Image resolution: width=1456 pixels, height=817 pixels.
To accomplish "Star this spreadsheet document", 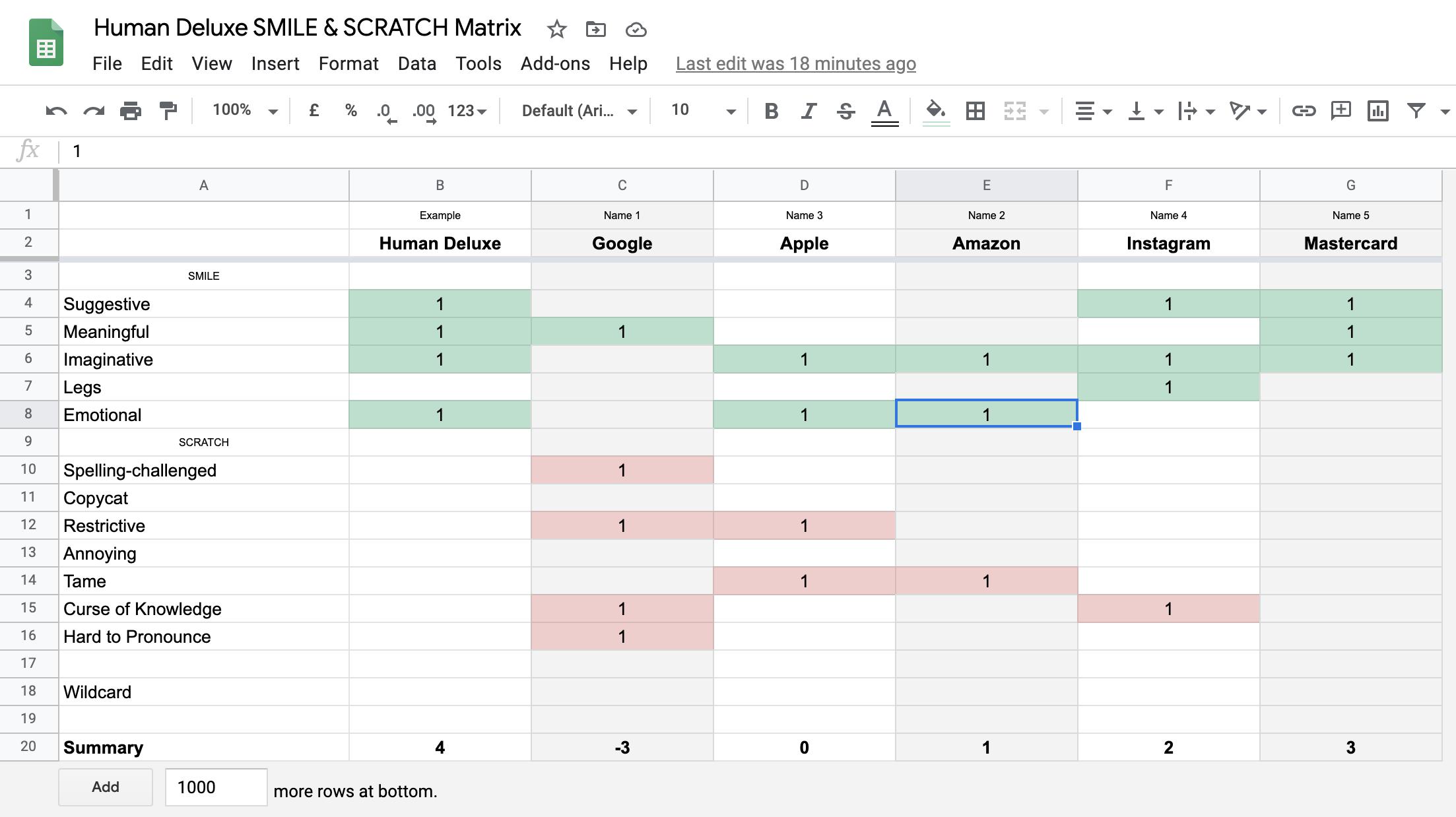I will coord(556,29).
